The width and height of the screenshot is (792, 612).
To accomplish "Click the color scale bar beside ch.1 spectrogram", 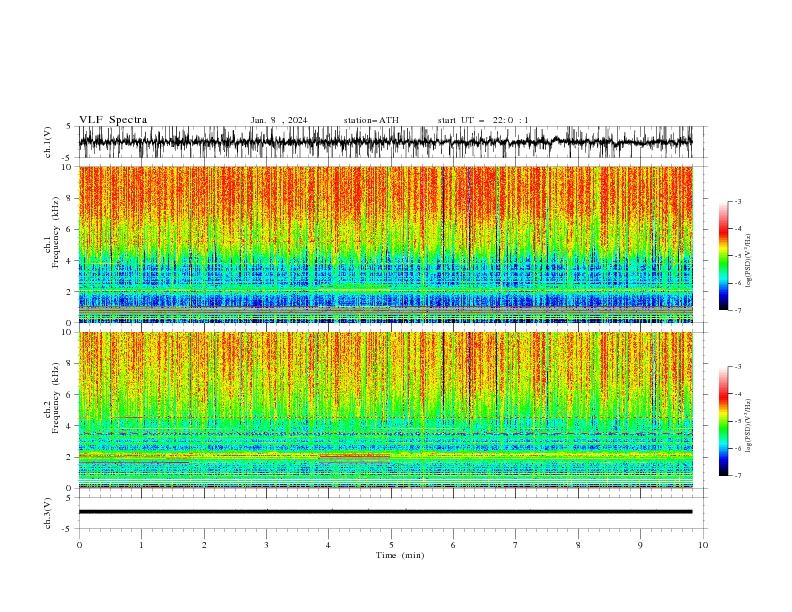I will click(x=724, y=256).
